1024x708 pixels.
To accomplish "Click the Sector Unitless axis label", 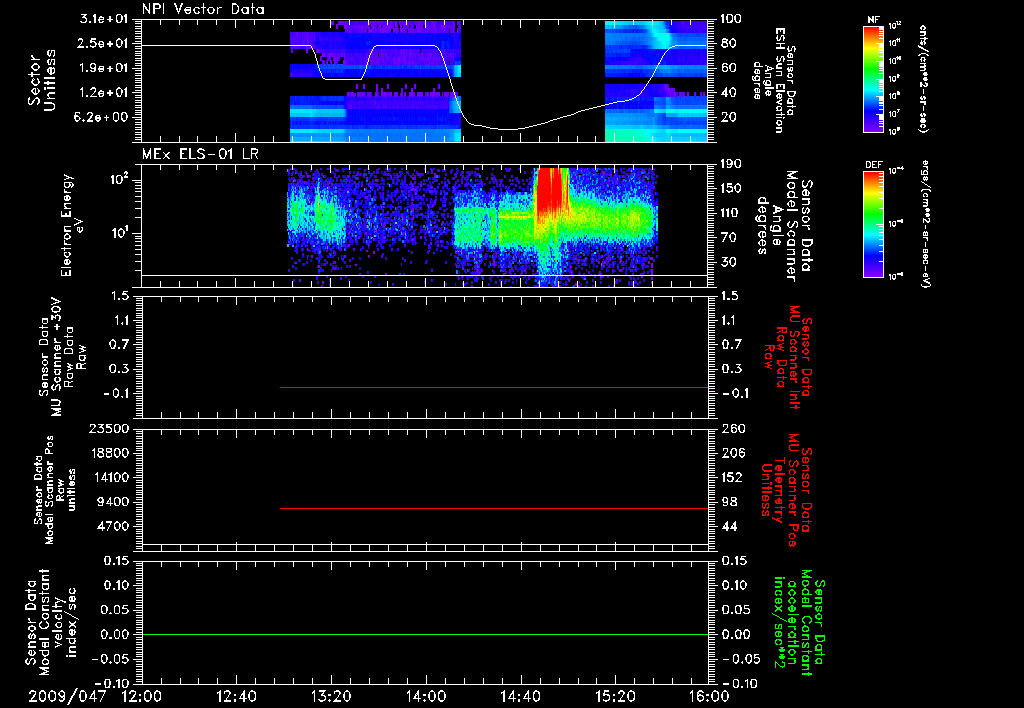I will [41, 80].
